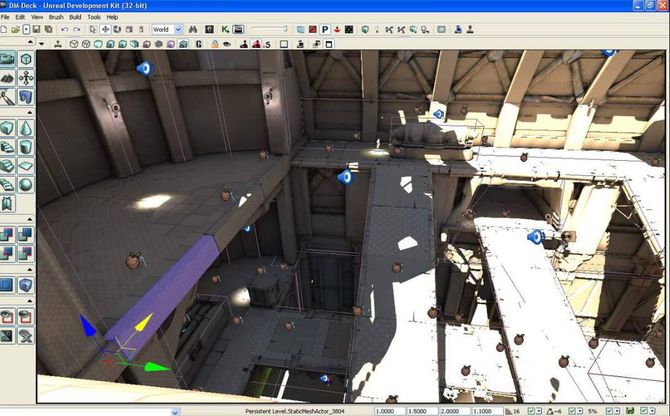
Task: Collapse the CSG section arrow
Action: point(29,219)
